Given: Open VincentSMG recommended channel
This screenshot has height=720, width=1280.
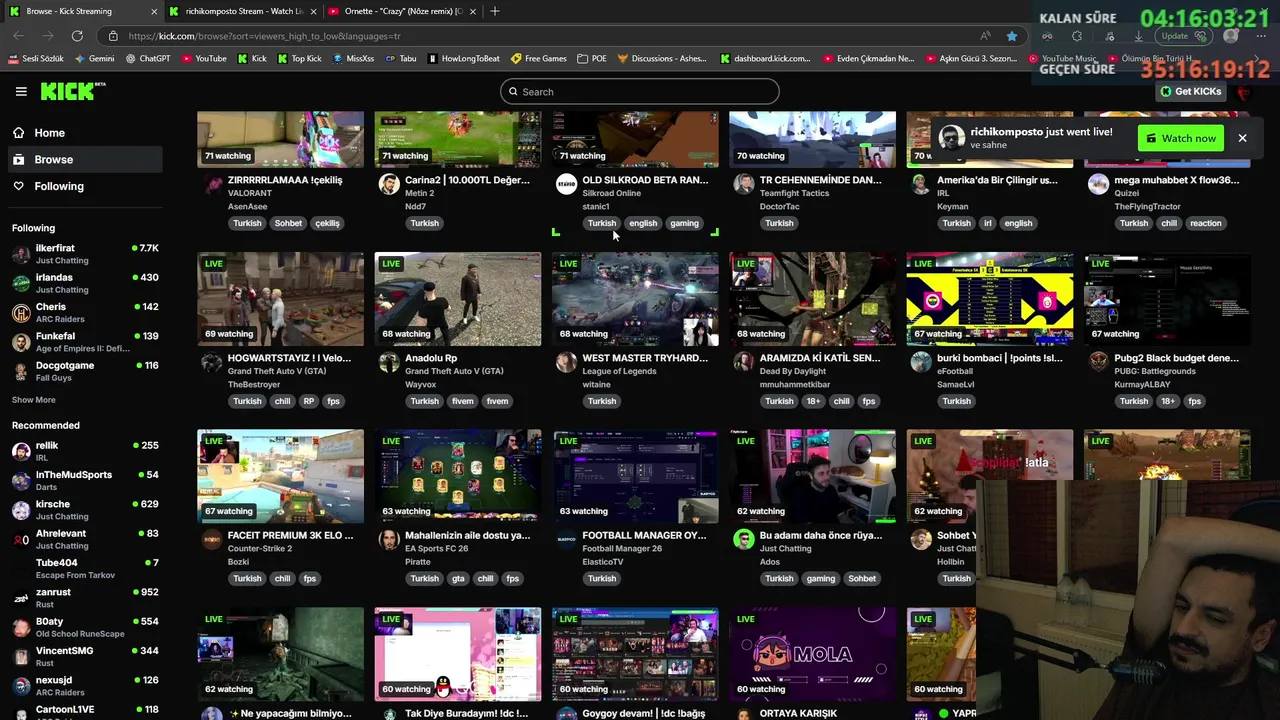Looking at the screenshot, I should pyautogui.click(x=85, y=656).
